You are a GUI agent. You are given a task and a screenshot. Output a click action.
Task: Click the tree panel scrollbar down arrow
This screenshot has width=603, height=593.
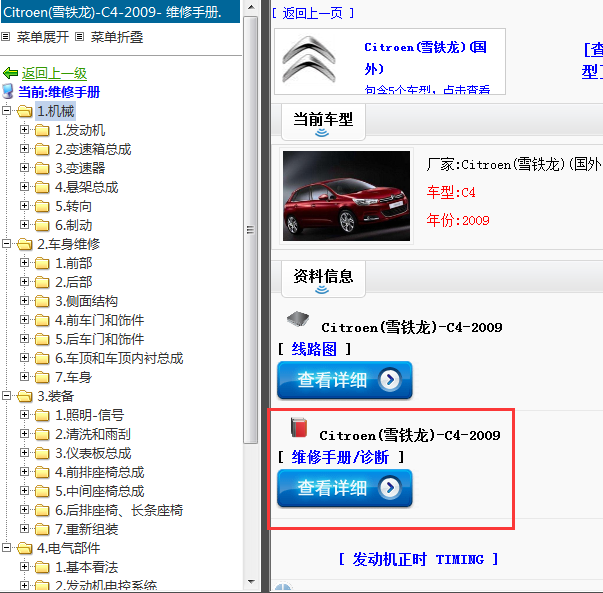point(251,582)
